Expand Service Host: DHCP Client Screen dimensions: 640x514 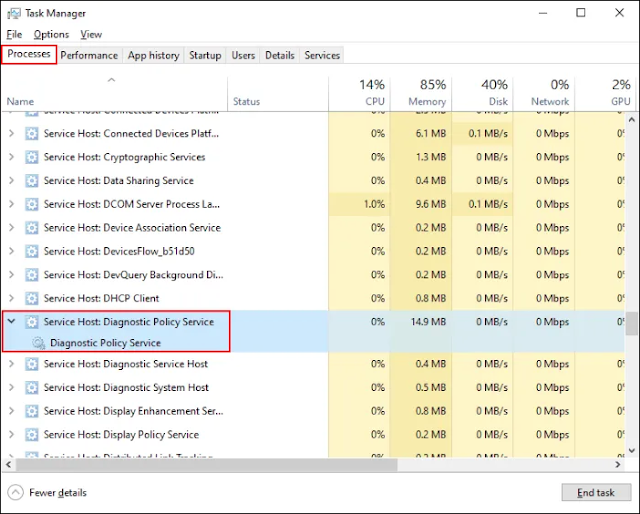(x=11, y=298)
